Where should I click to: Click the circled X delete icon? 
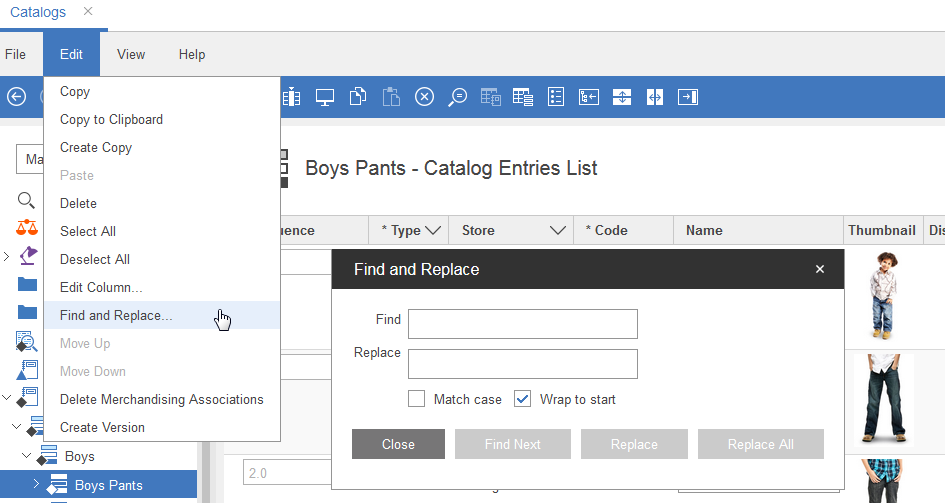(424, 97)
